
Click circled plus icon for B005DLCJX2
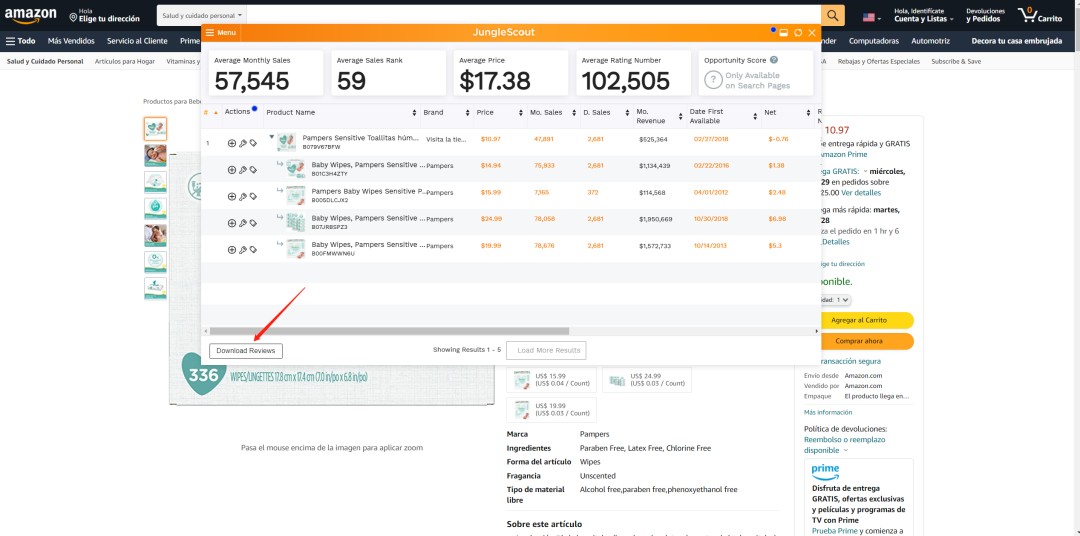231,196
